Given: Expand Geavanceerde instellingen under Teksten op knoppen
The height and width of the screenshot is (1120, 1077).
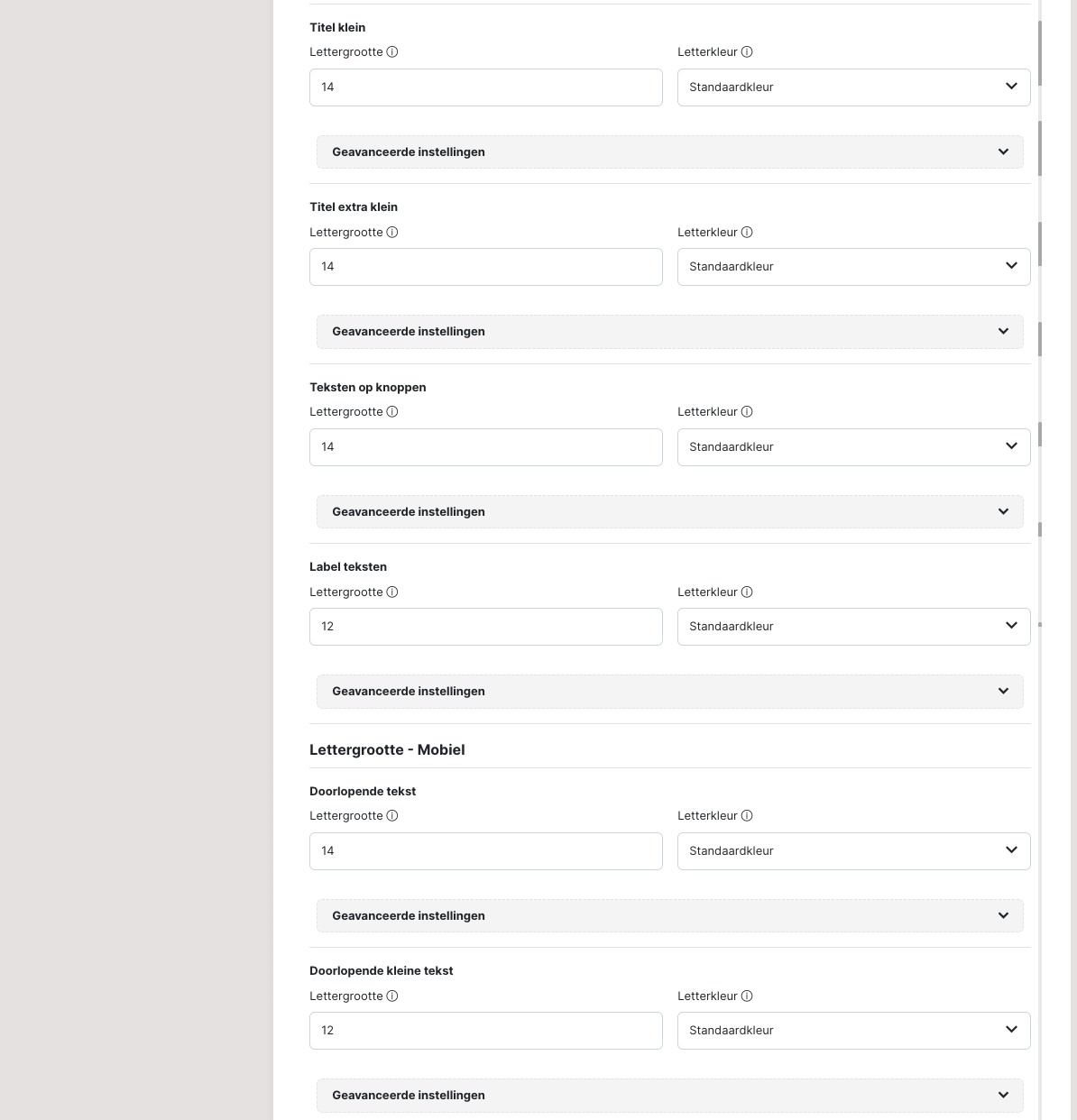Looking at the screenshot, I should (669, 512).
